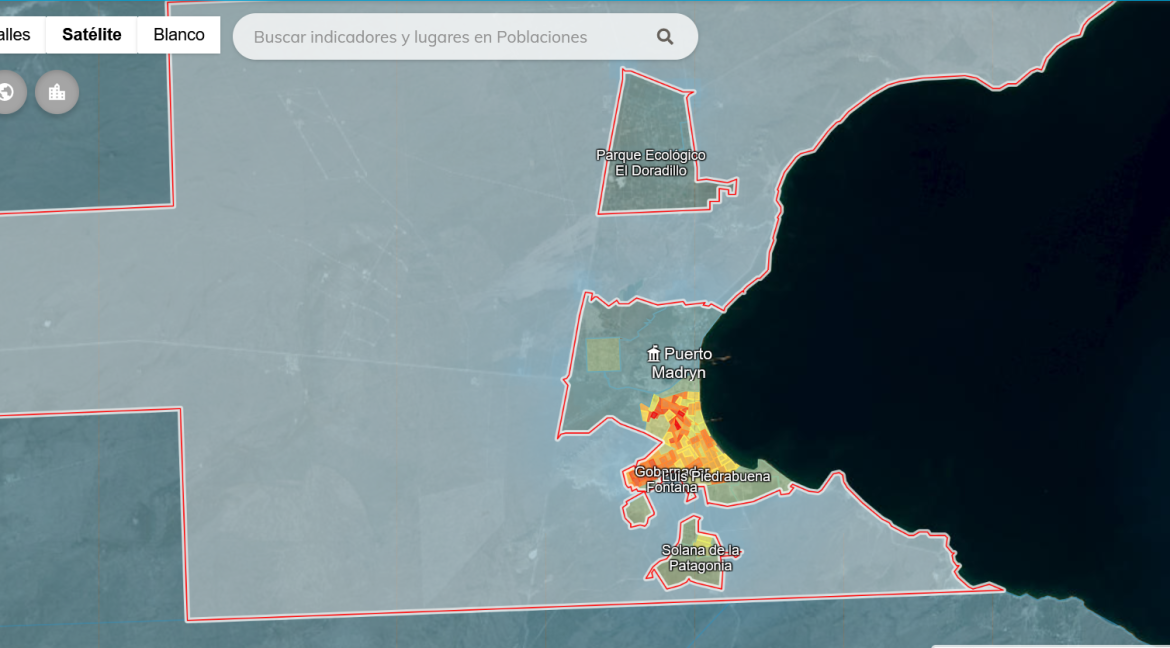Click the globe icon button
This screenshot has height=648, width=1170.
pos(8,92)
